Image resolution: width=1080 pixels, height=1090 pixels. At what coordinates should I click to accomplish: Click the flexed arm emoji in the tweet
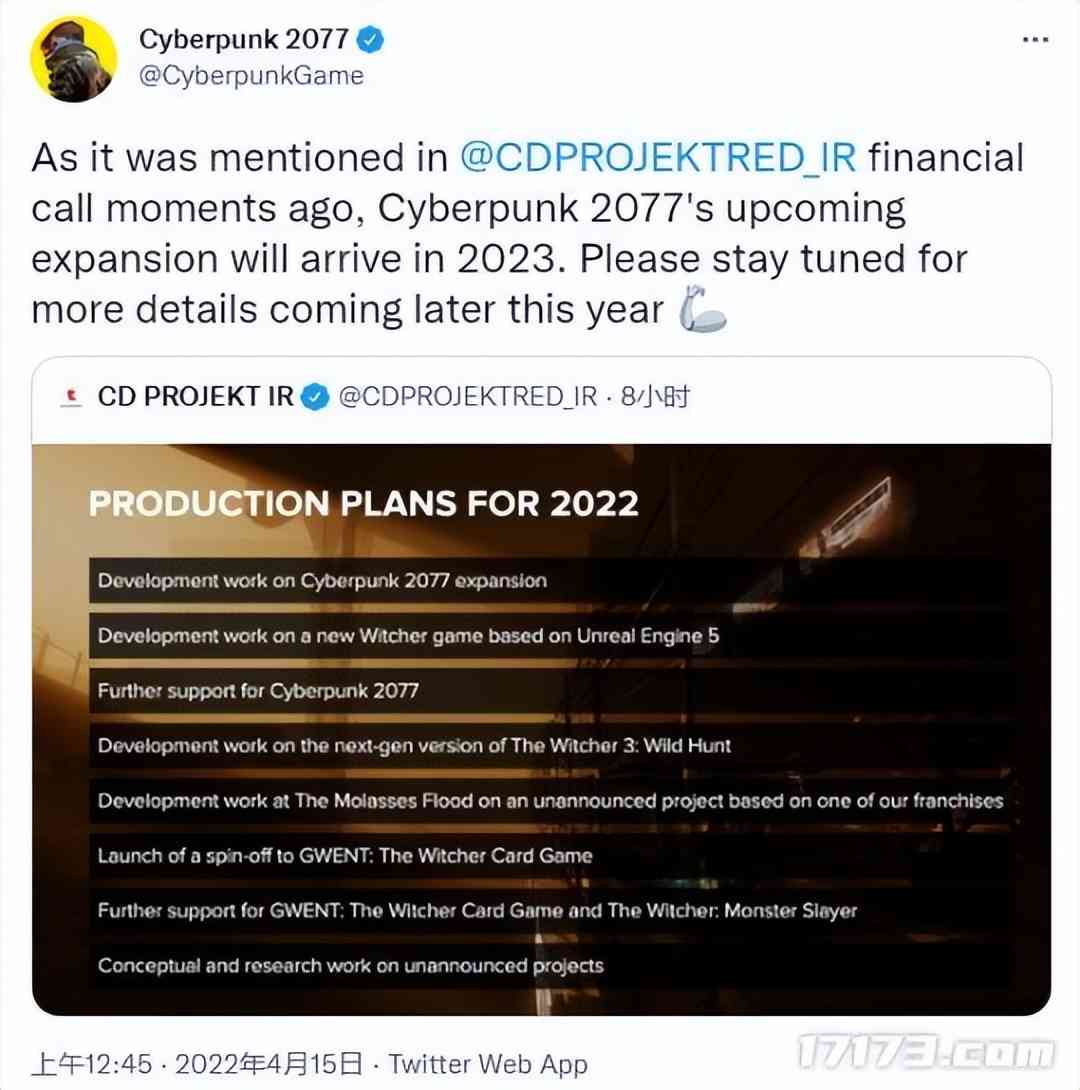tap(703, 314)
